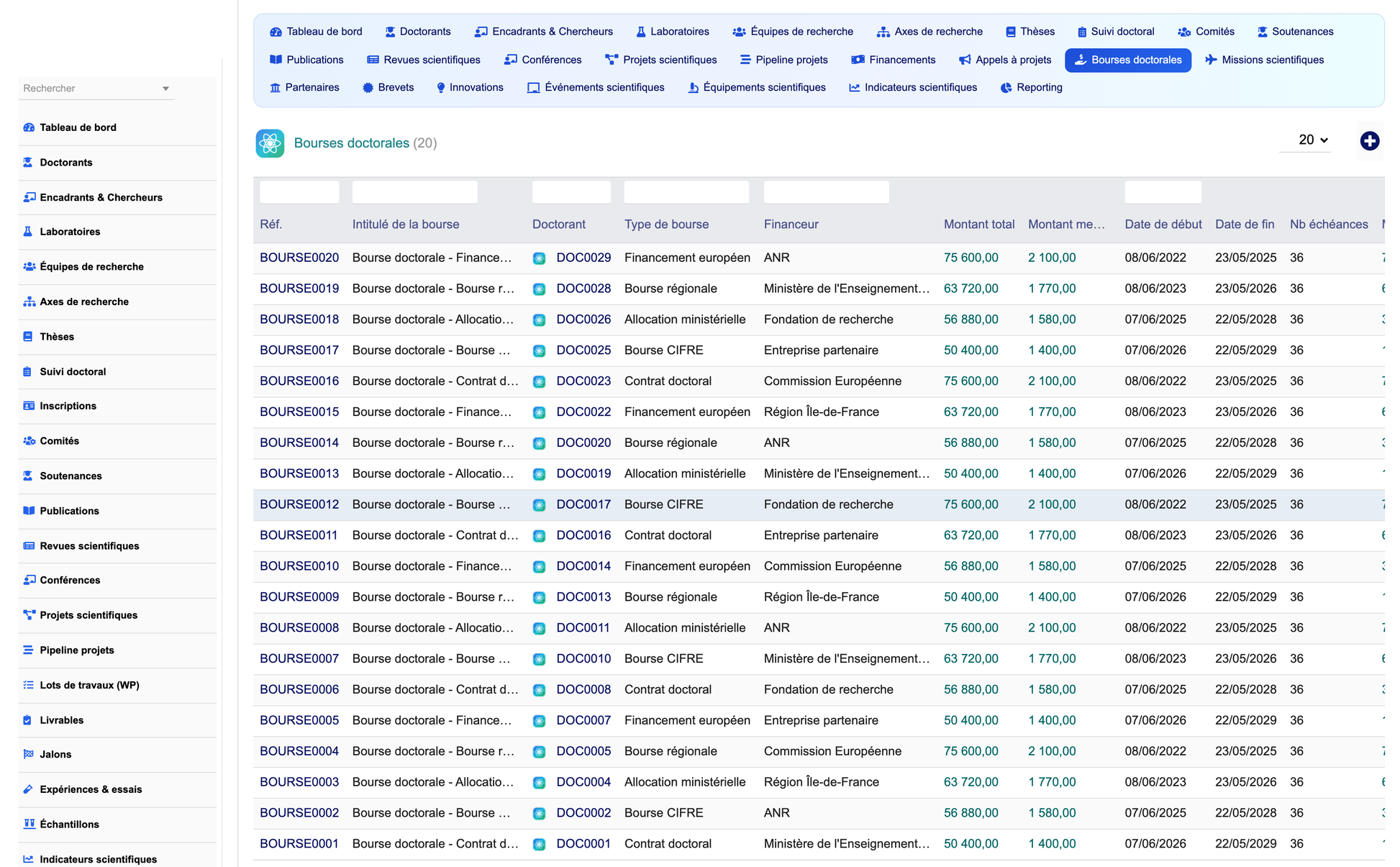The image size is (1400, 867).
Task: Click the Axes de recherche icon in sidebar
Action: (x=29, y=301)
